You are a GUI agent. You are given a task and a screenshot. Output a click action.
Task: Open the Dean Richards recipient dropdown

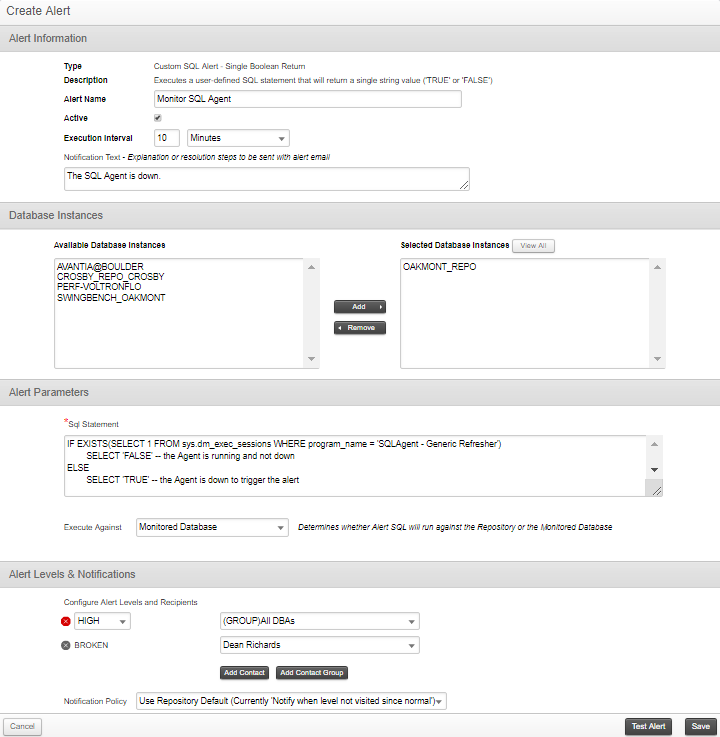pyautogui.click(x=320, y=645)
